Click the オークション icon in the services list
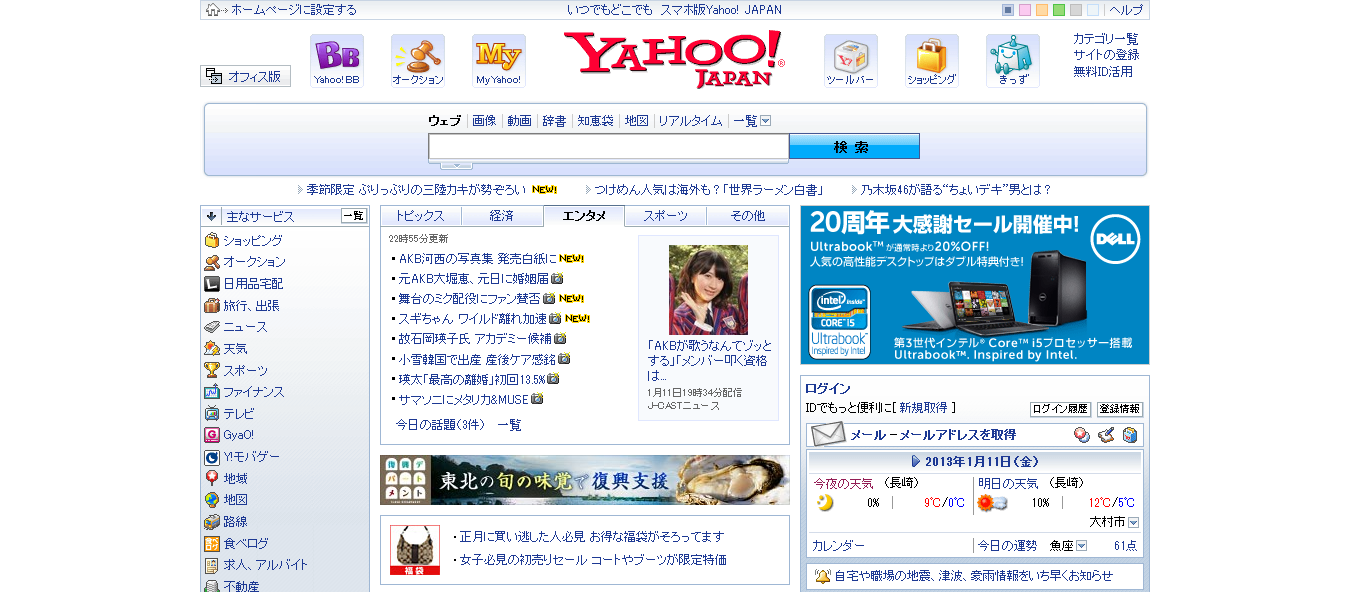 [x=212, y=262]
